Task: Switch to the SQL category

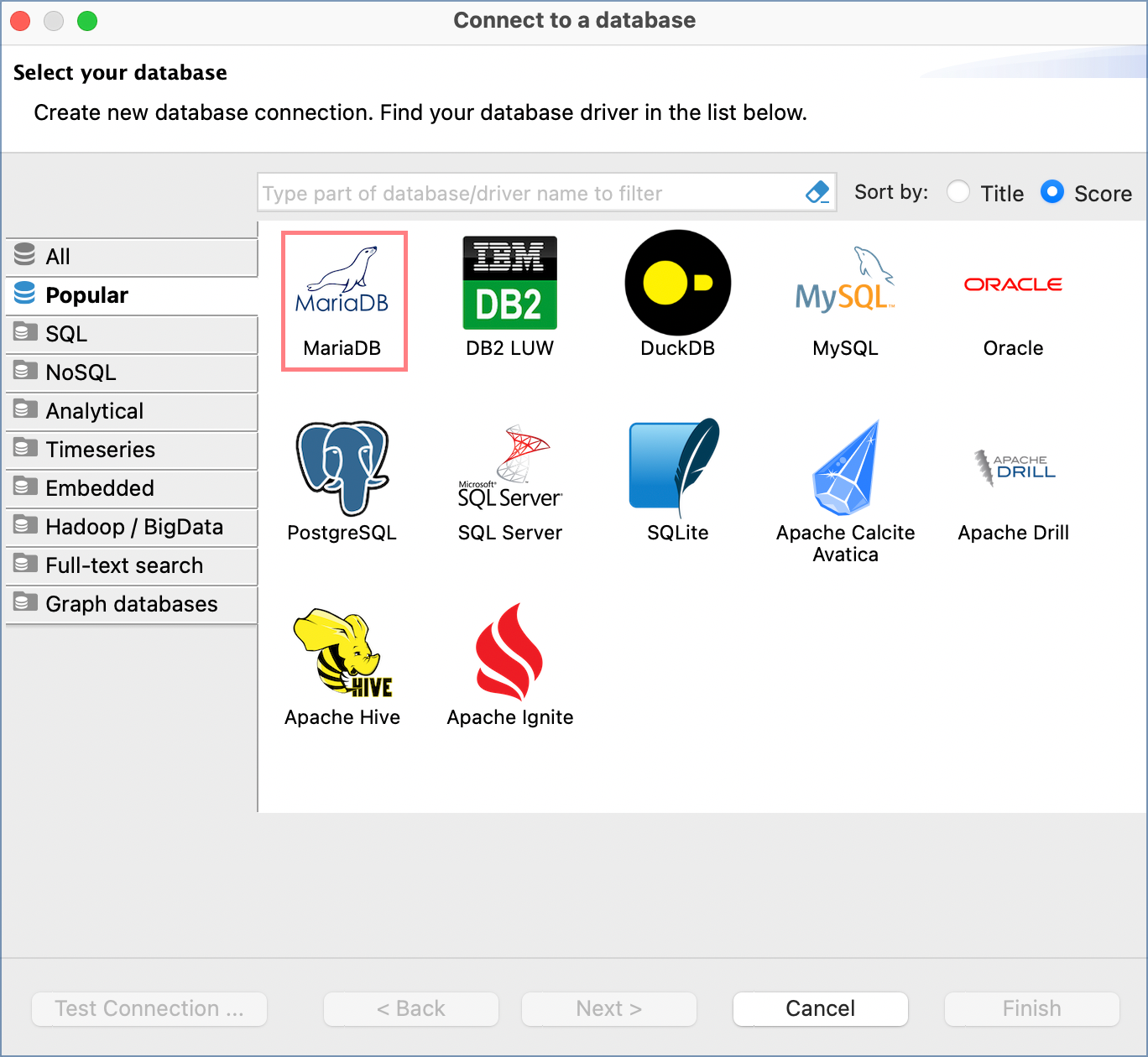Action: (x=132, y=334)
